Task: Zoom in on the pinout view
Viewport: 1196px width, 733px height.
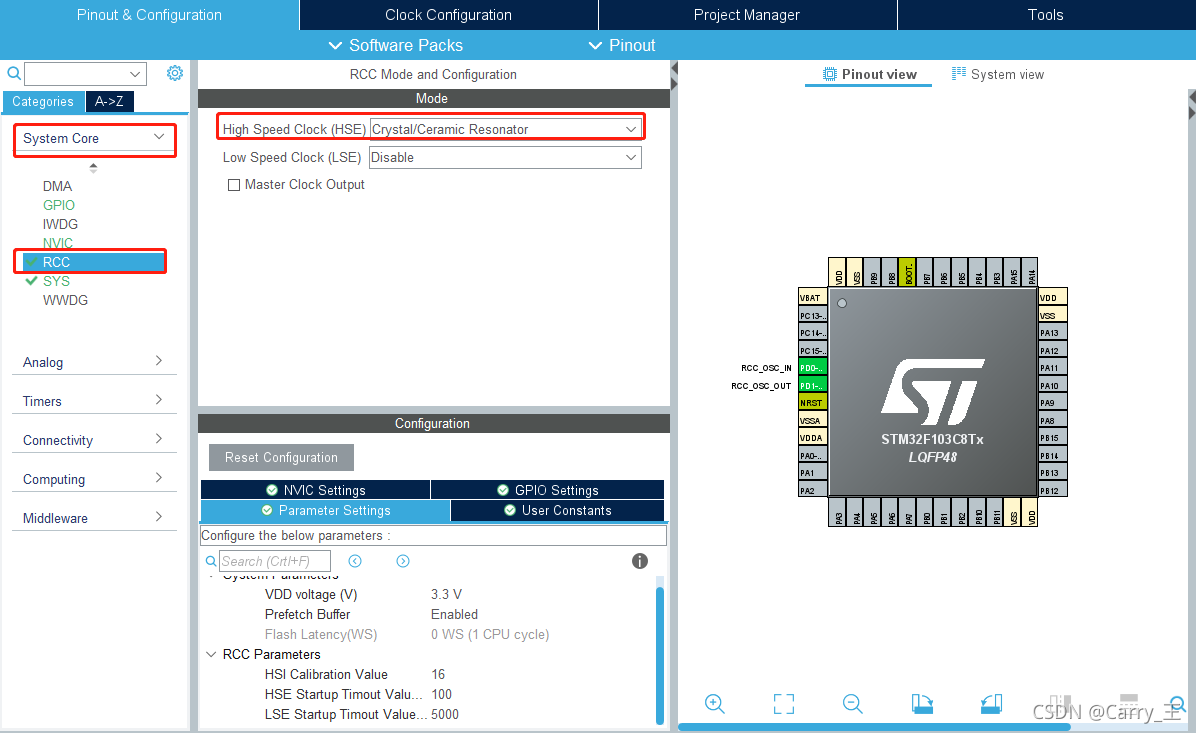Action: coord(715,703)
